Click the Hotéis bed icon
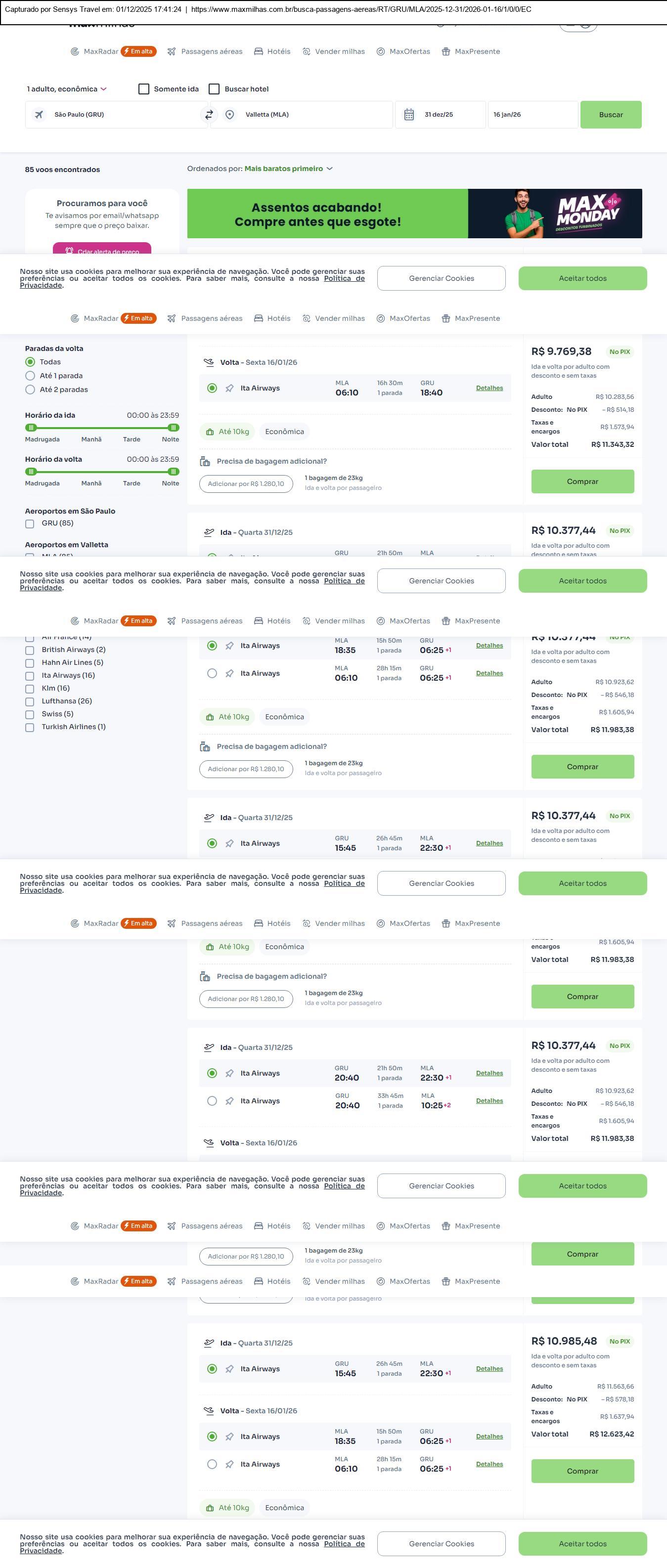The width and height of the screenshot is (667, 1568). coord(259,52)
